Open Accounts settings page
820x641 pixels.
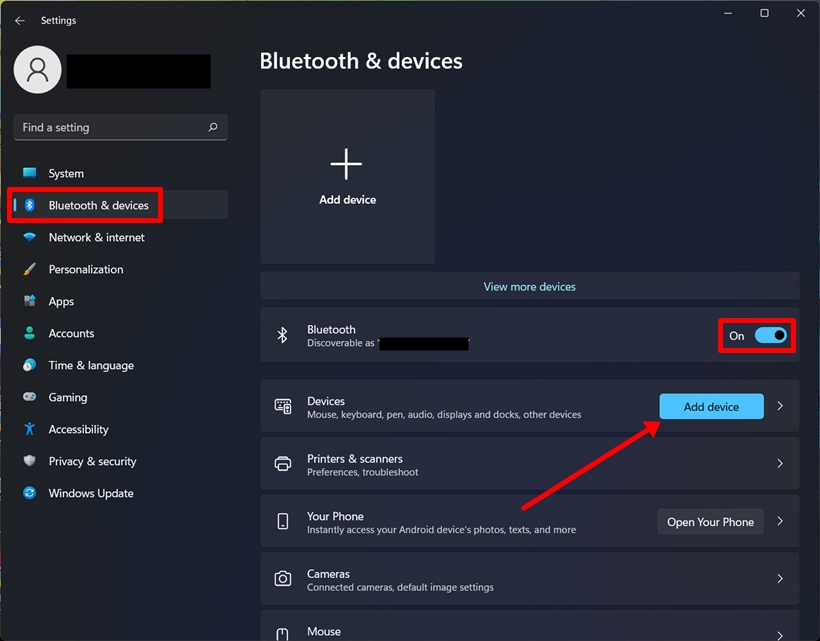tap(121, 333)
